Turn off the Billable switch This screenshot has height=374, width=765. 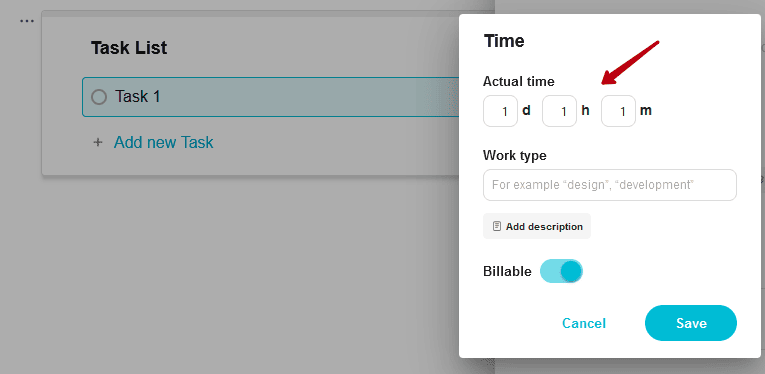pos(561,271)
